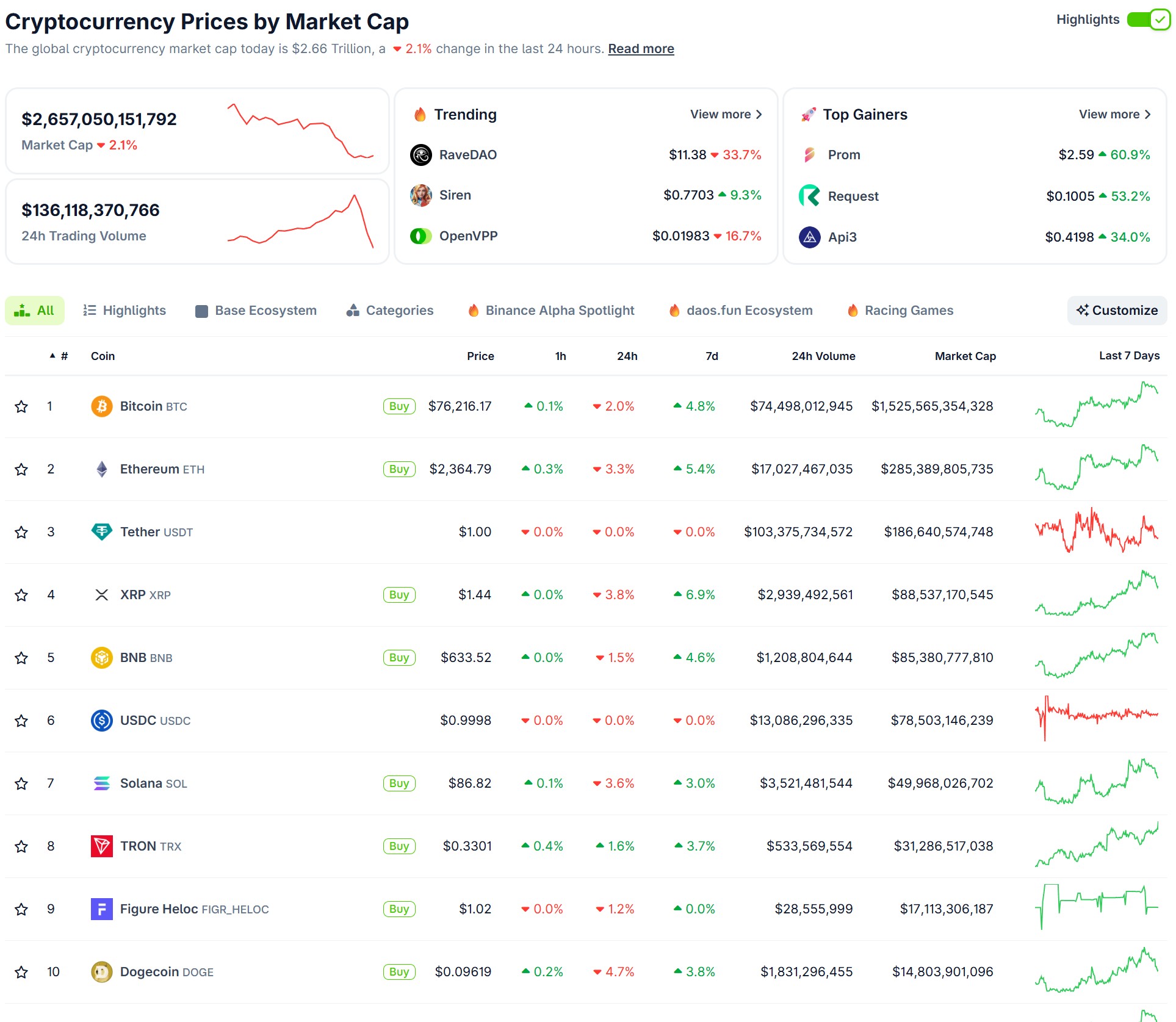Click the Bitcoin coin logo icon
This screenshot has width=1176, height=1022.
(x=101, y=406)
